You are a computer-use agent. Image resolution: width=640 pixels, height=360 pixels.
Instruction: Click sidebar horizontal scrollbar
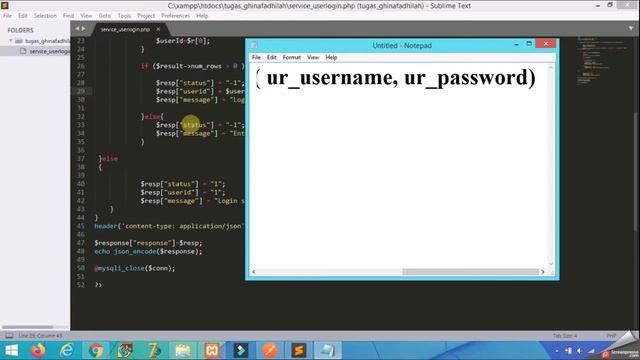[27, 327]
